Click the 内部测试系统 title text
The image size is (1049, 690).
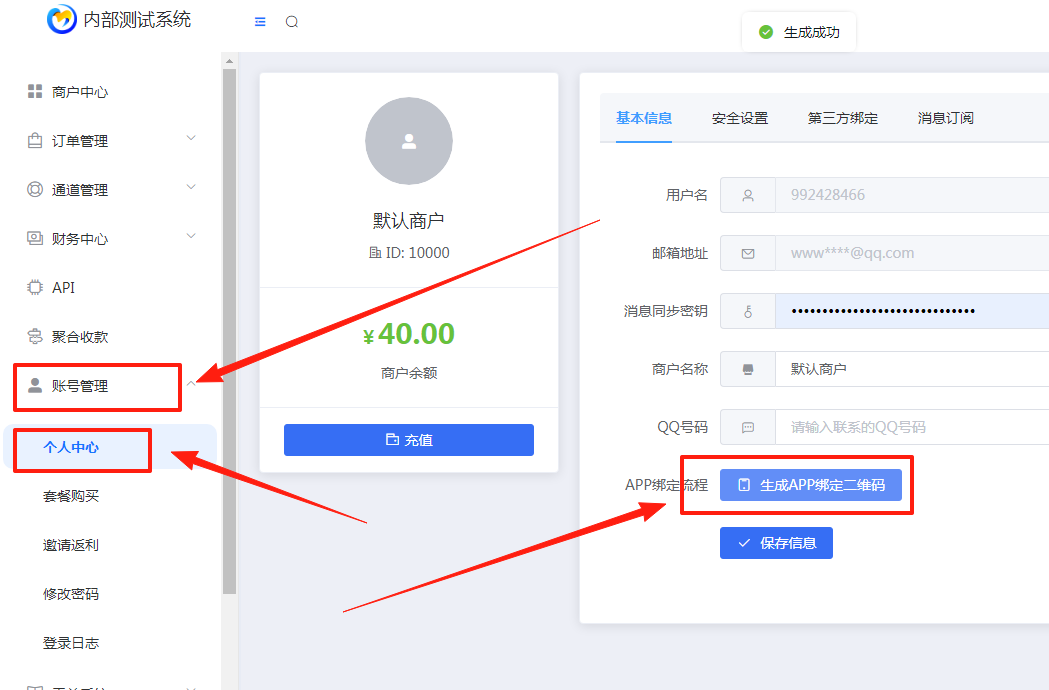click(137, 19)
